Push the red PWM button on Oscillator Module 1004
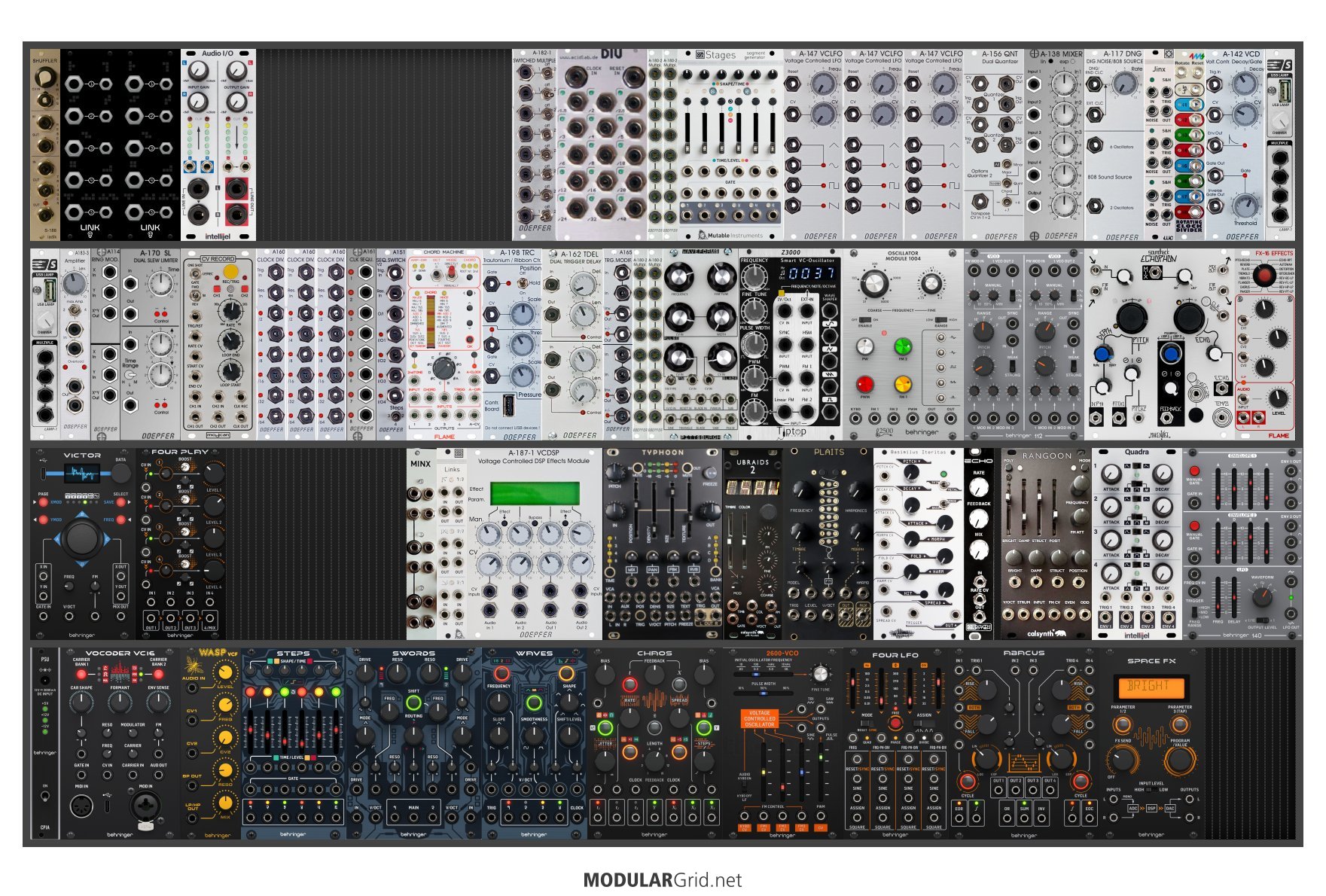 (865, 384)
